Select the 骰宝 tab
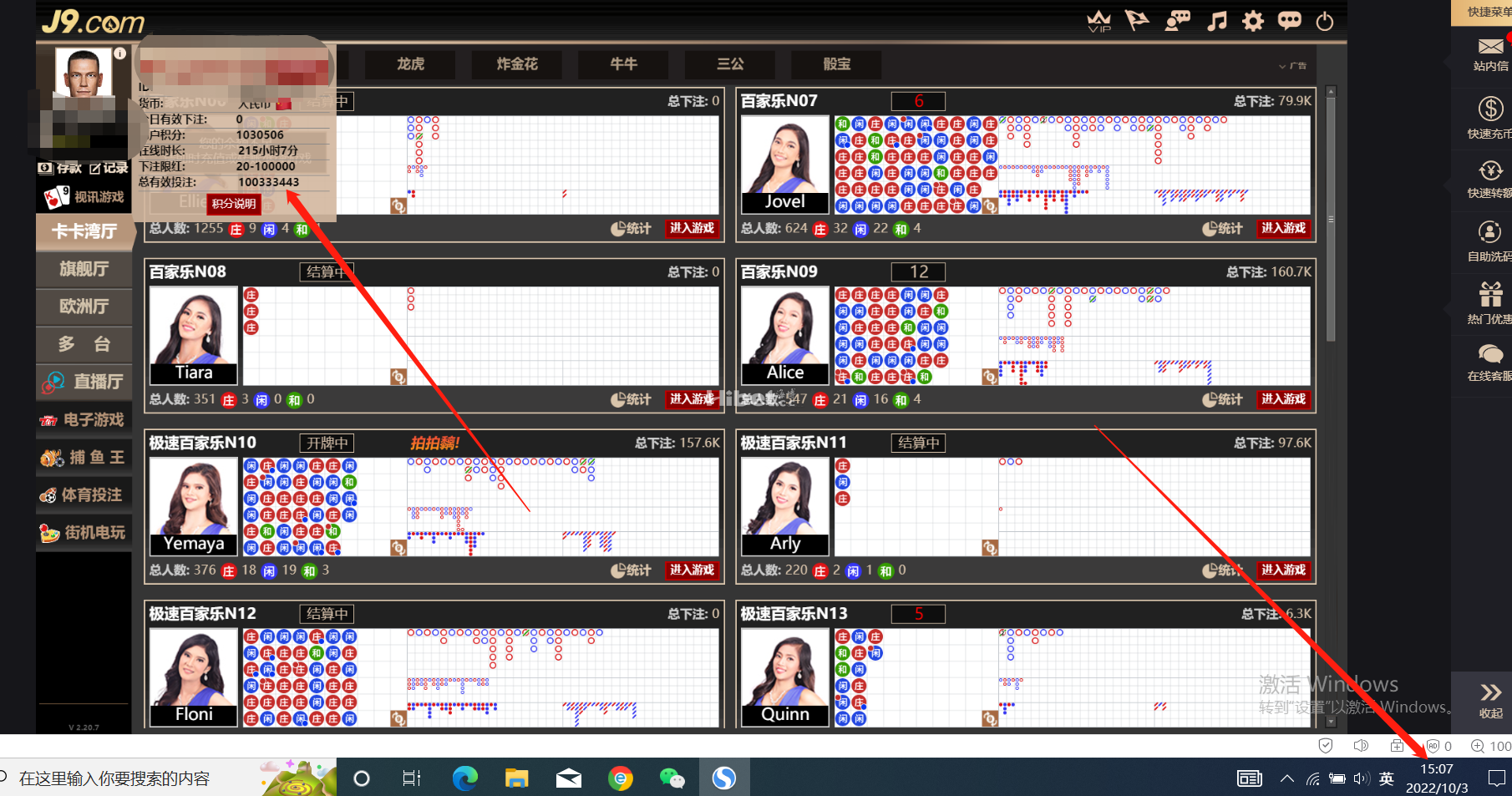The height and width of the screenshot is (796, 1512). point(836,64)
